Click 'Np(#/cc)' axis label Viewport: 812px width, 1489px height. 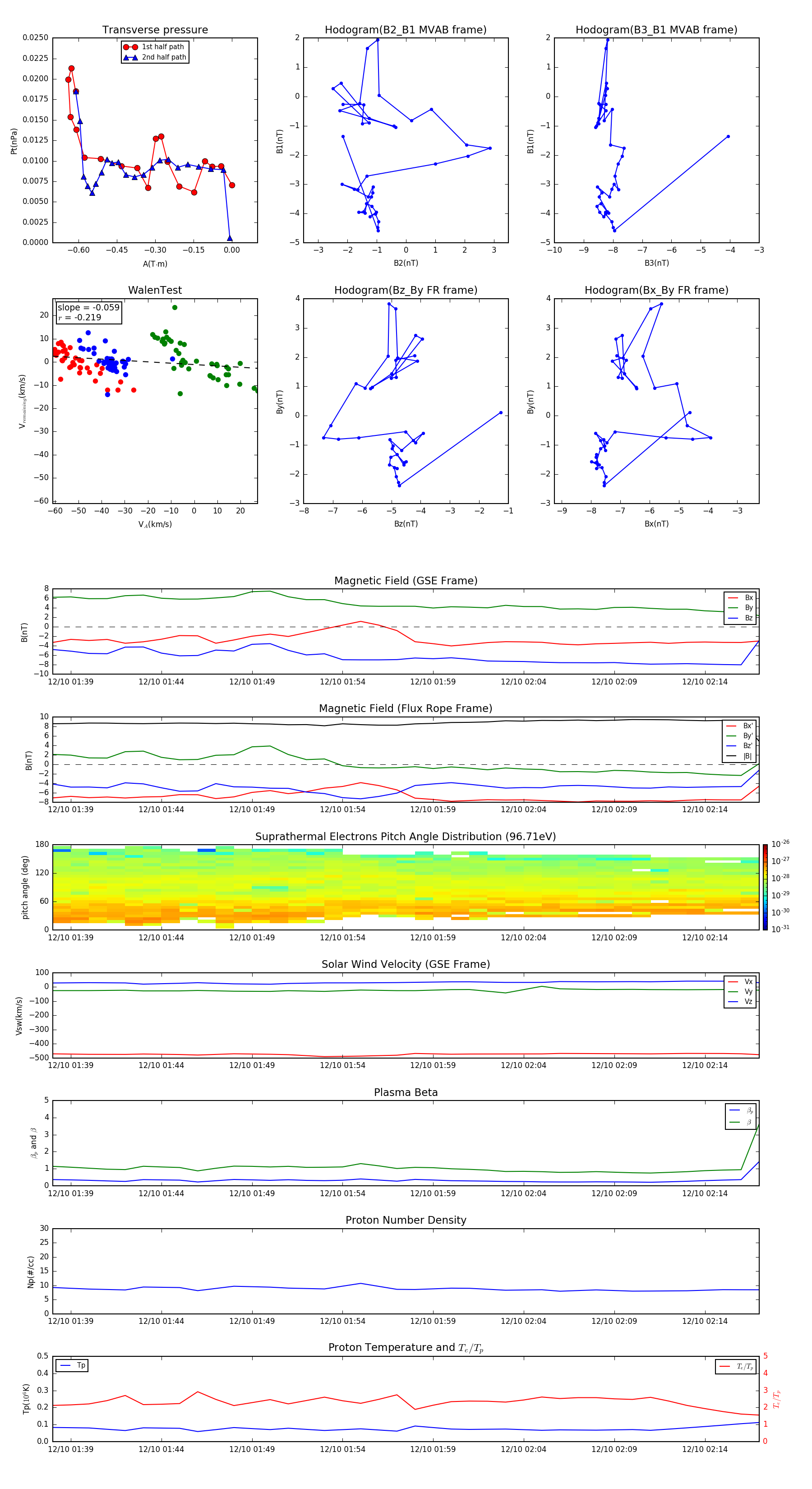pos(31,1271)
